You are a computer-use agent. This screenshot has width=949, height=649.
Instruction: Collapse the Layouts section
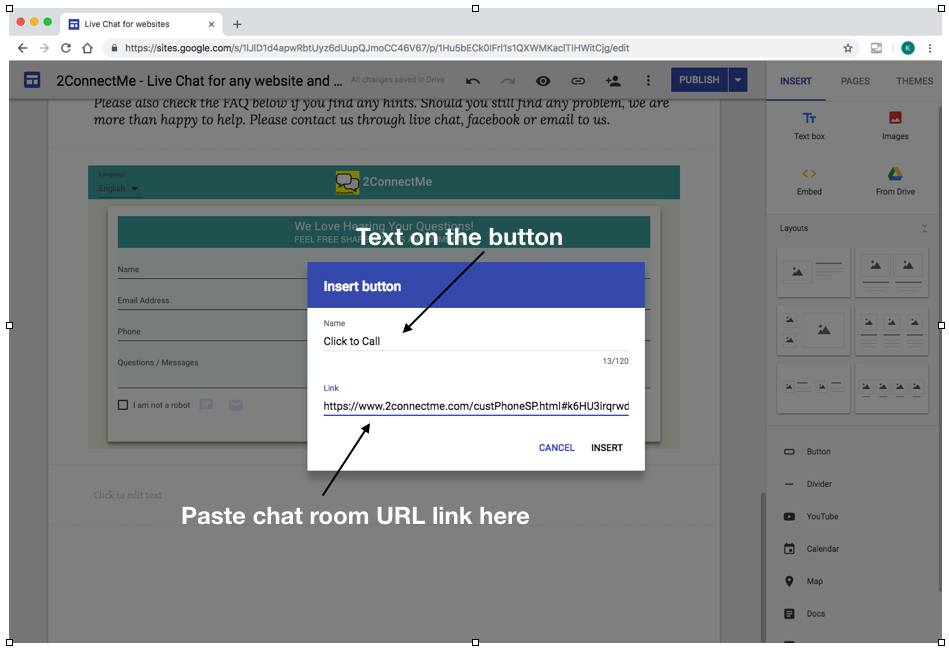924,229
